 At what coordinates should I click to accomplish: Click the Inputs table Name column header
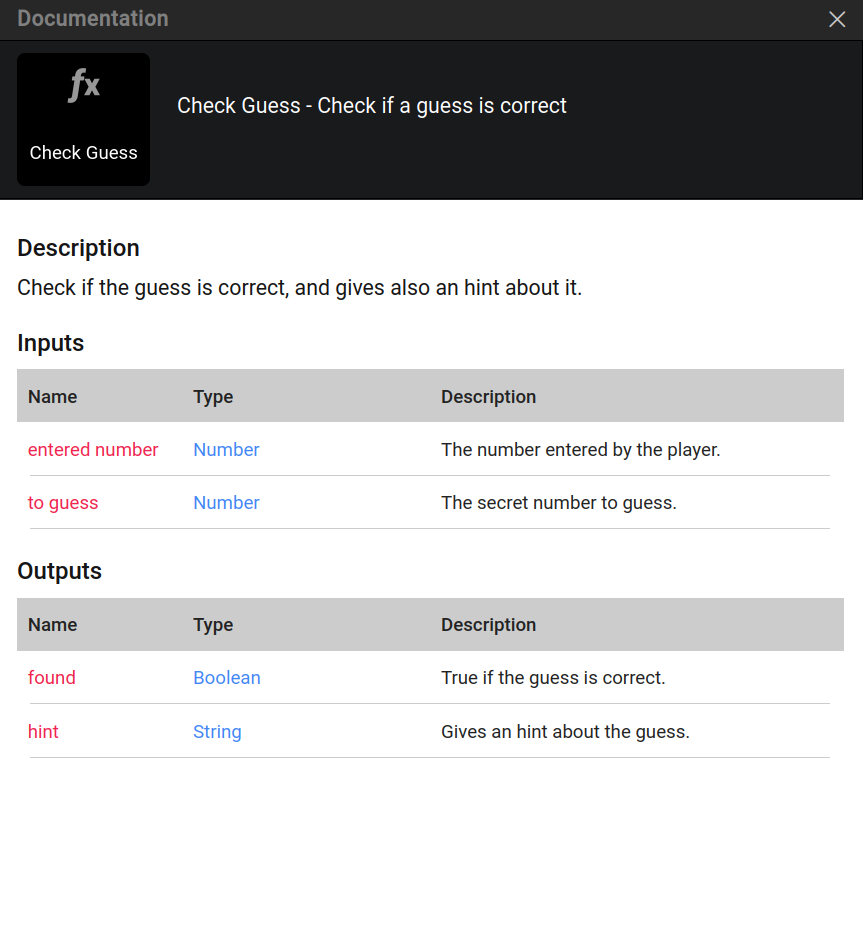(53, 397)
